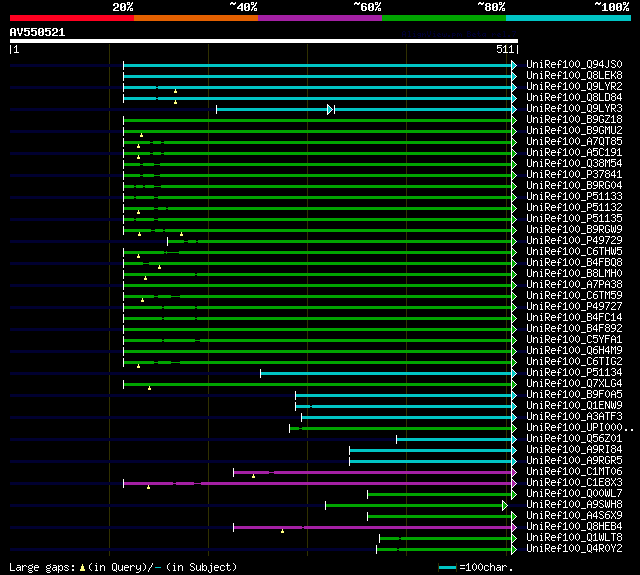Click the yellow gap marker under B9GMU2 bar
The width and height of the screenshot is (640, 575).
click(142, 135)
